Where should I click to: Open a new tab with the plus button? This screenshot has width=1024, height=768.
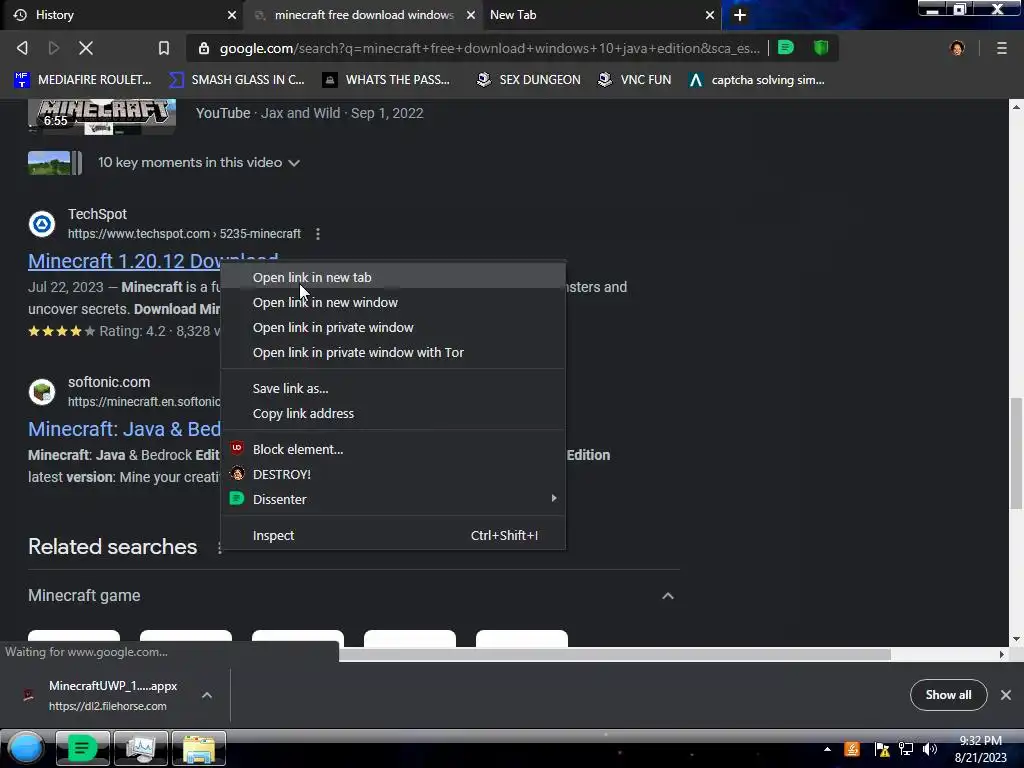739,15
